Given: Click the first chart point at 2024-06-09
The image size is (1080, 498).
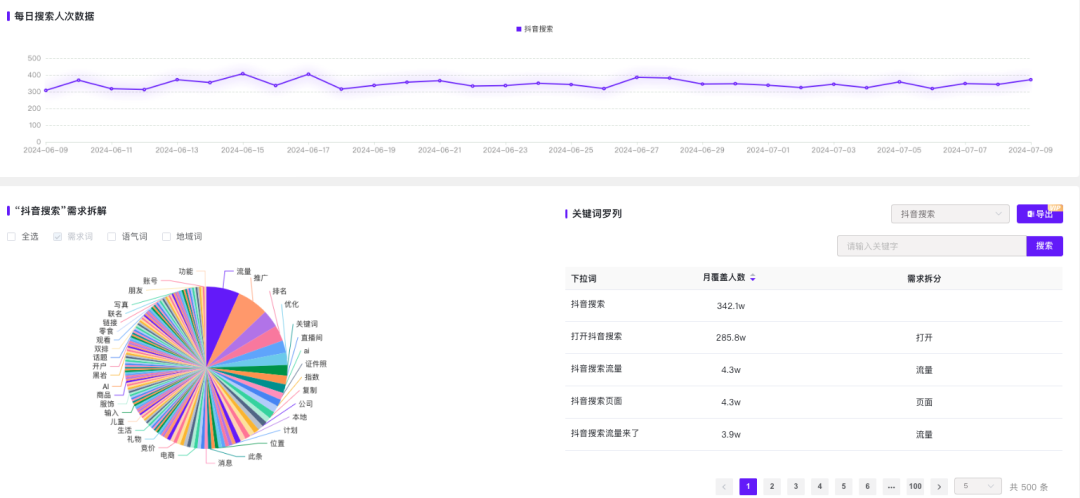Looking at the screenshot, I should coord(45,90).
